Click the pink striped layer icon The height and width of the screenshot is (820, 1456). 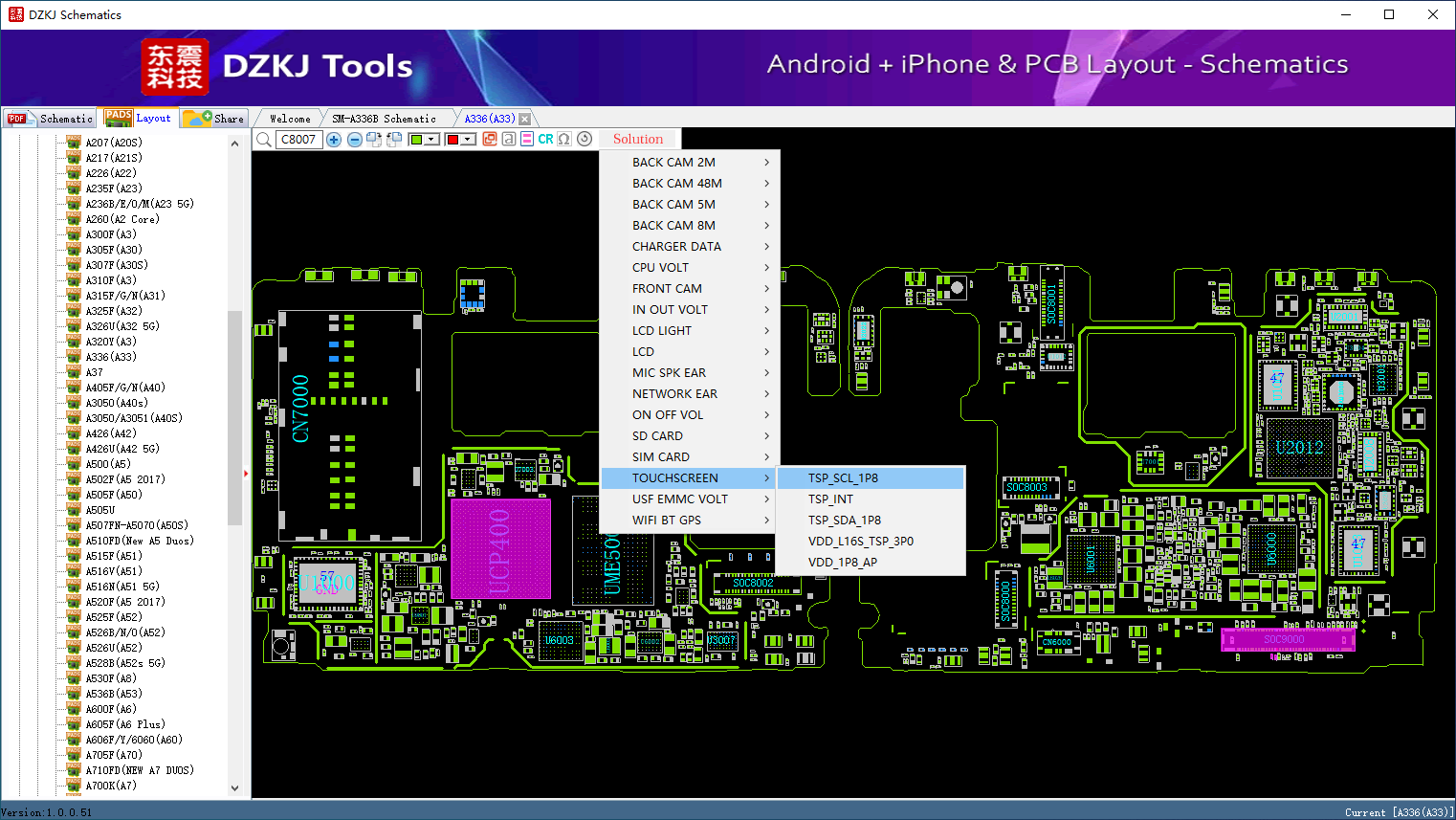click(x=527, y=140)
